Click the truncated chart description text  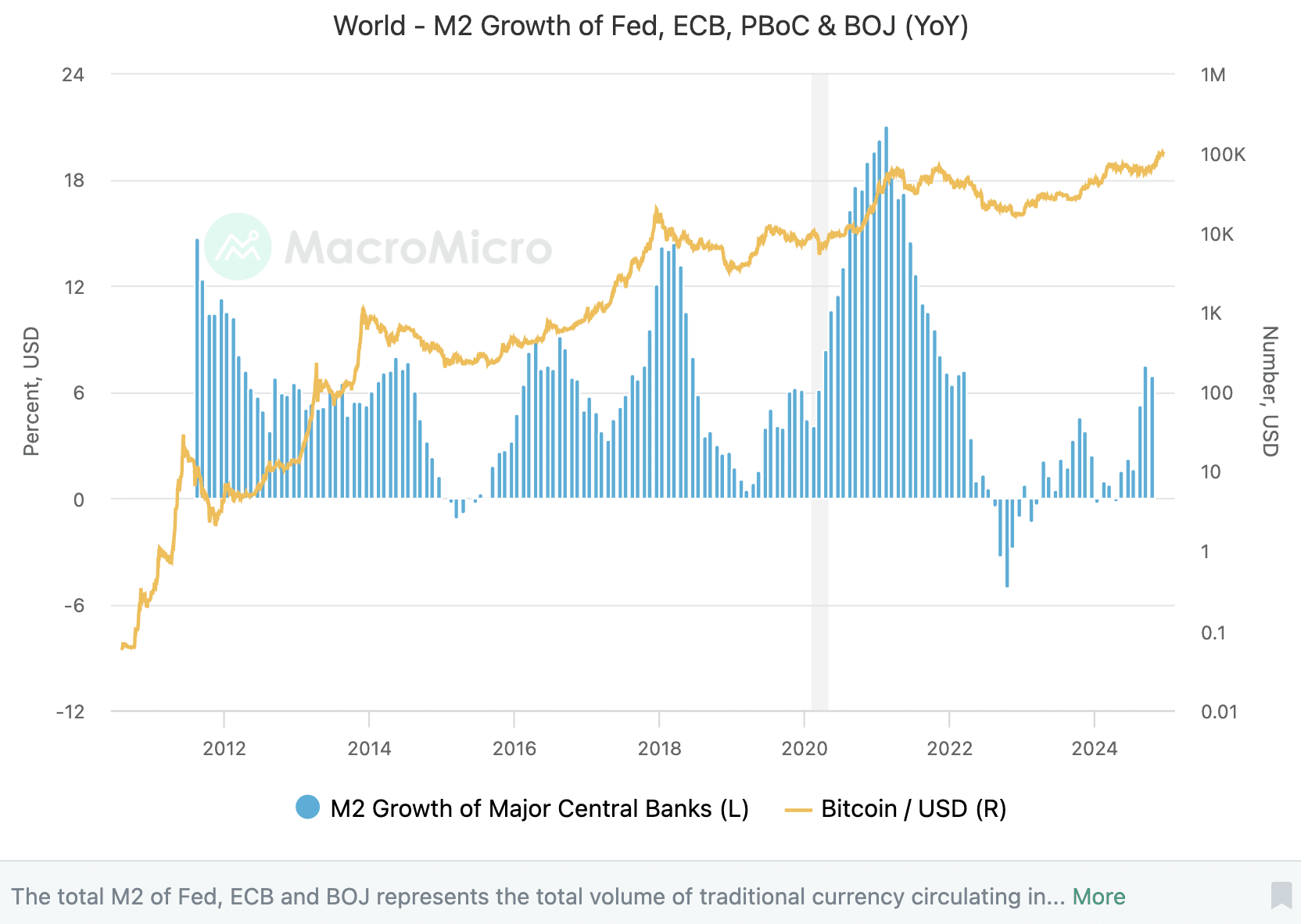[538, 897]
